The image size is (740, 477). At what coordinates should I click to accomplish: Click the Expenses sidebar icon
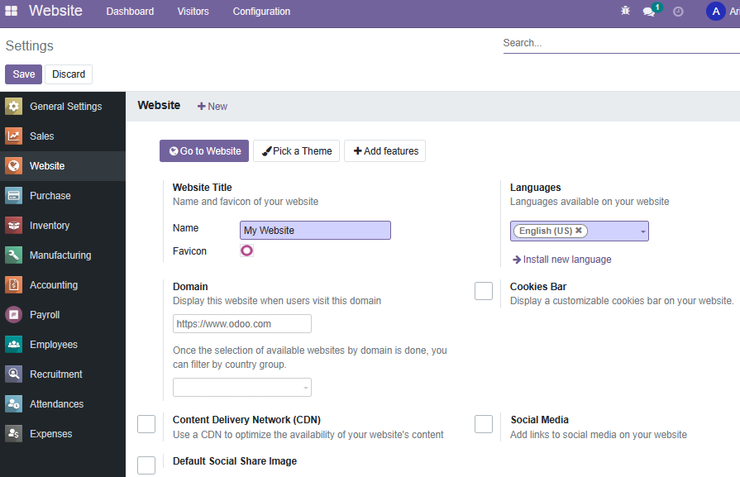pyautogui.click(x=14, y=433)
